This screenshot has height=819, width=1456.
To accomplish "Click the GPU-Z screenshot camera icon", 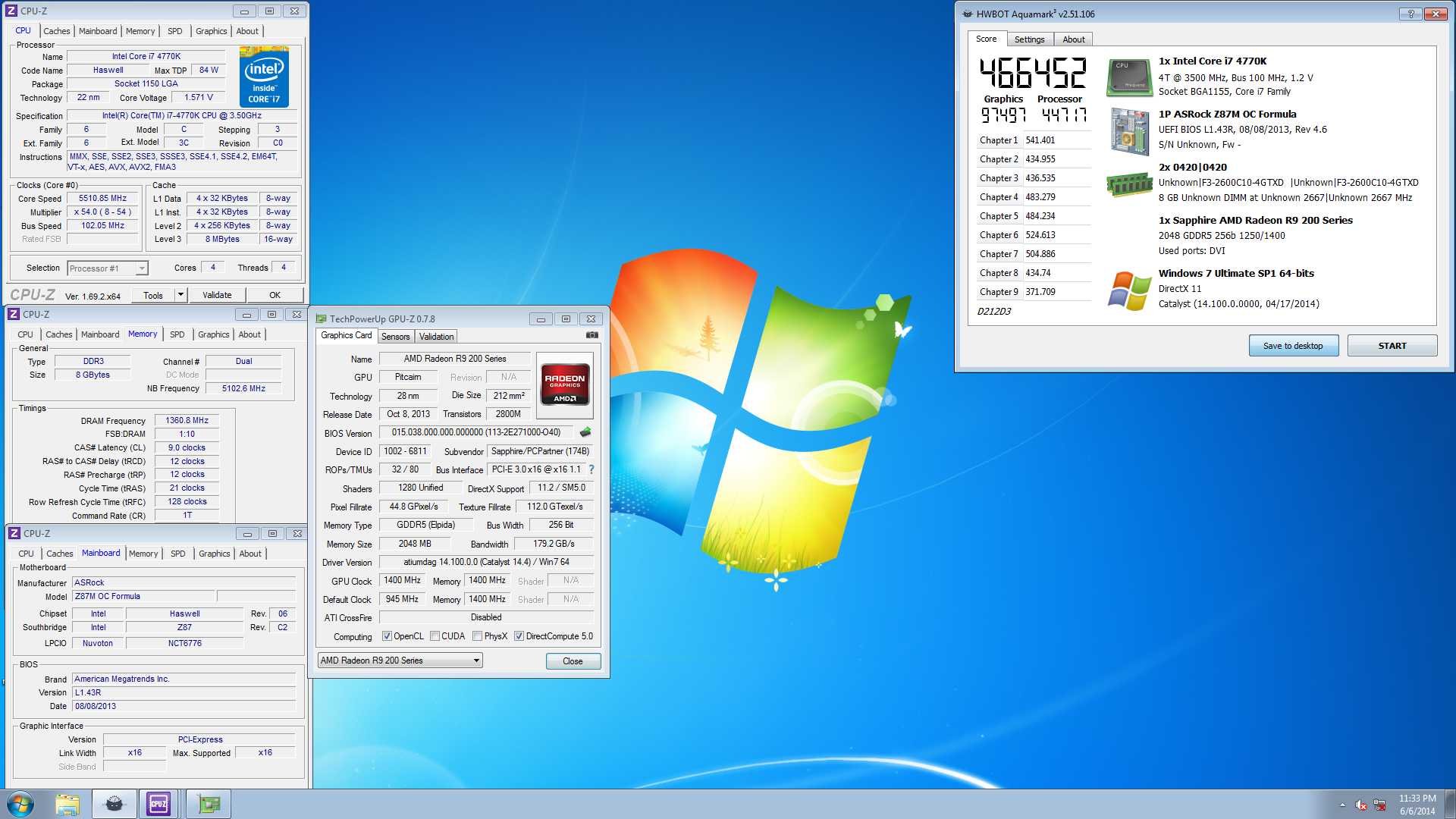I will tap(592, 335).
